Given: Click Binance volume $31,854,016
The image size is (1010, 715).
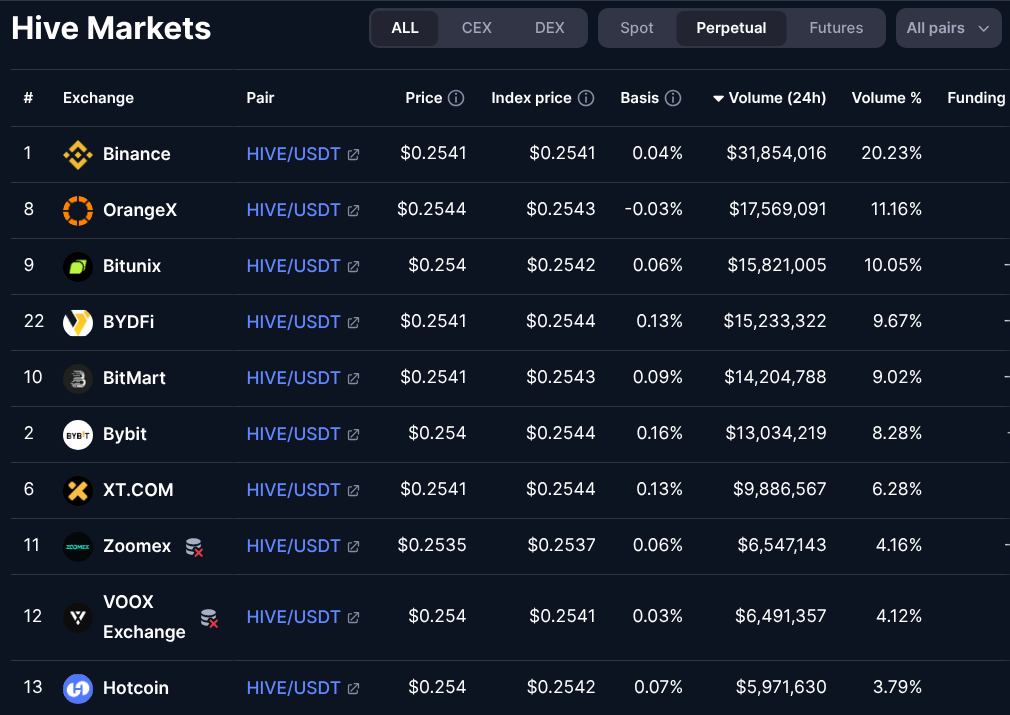Looking at the screenshot, I should tap(776, 153).
